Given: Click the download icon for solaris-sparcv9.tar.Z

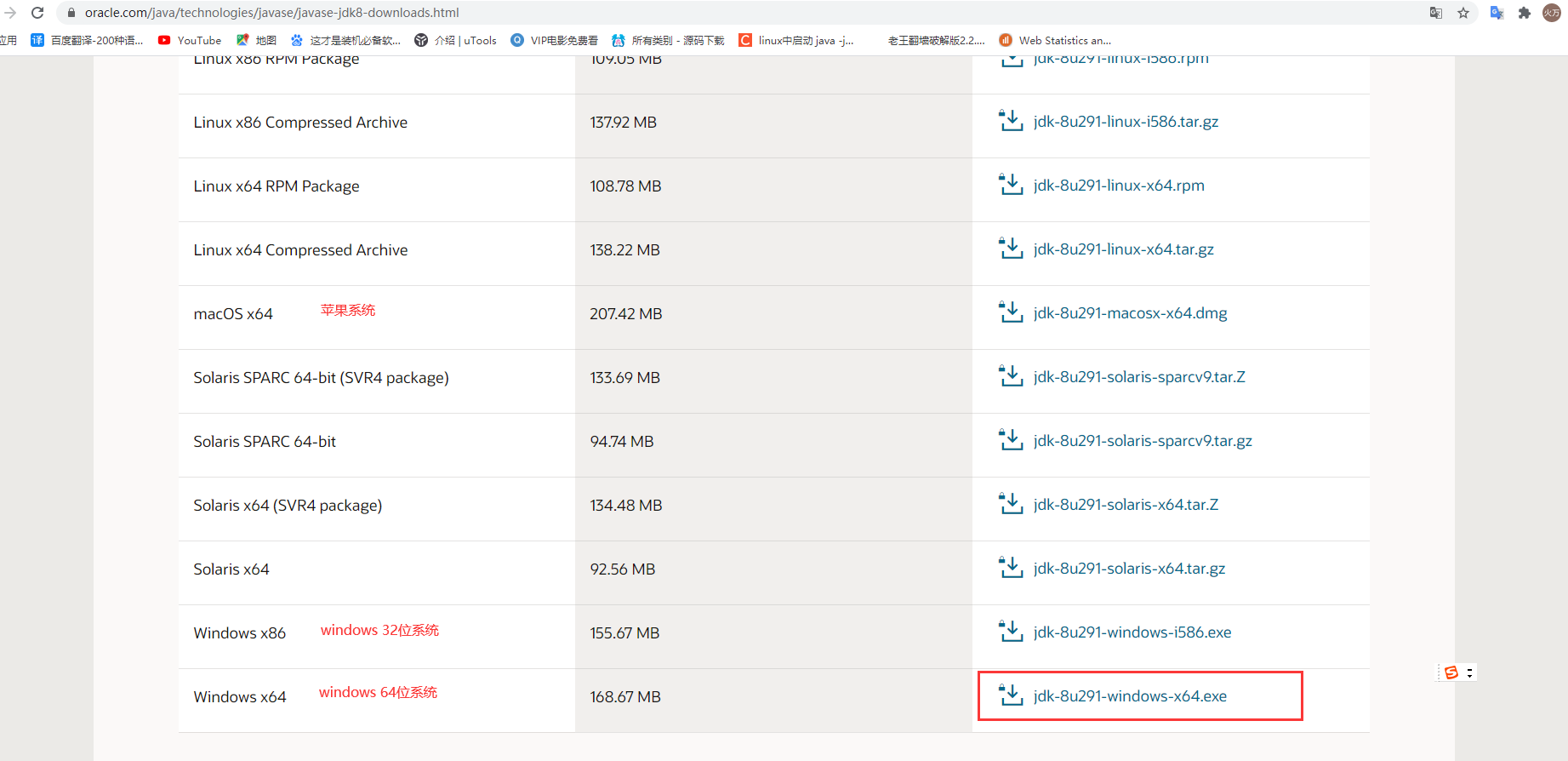Looking at the screenshot, I should (x=1011, y=376).
